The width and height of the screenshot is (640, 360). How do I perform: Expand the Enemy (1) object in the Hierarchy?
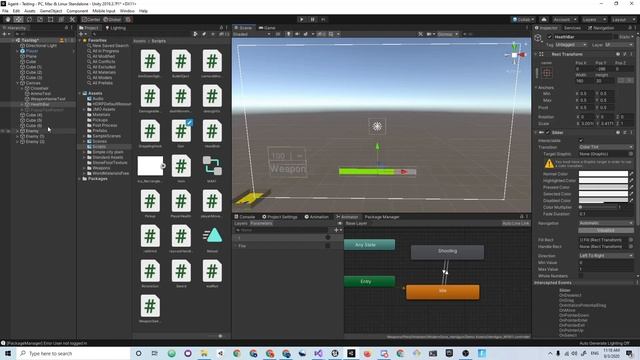(x=18, y=136)
